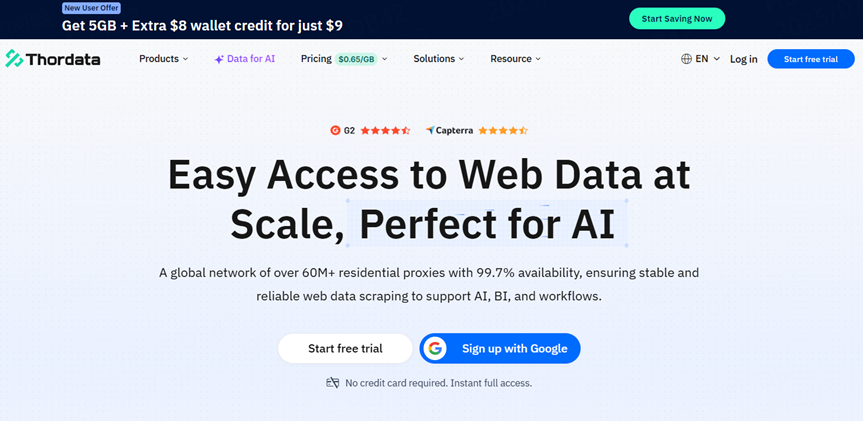The width and height of the screenshot is (863, 421).
Task: Open the Resource dropdown
Action: (x=515, y=59)
